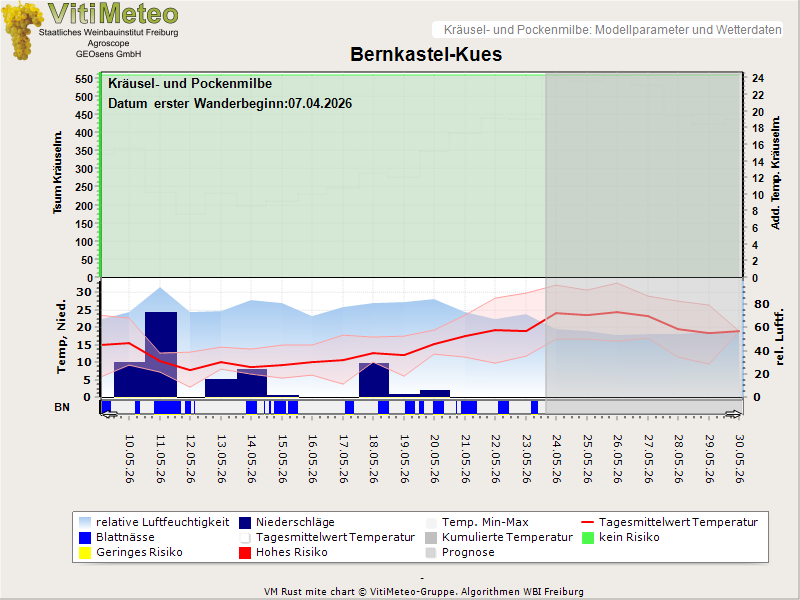Click the VM Rust mite chart copyright footer
This screenshot has height=600, width=800.
(423, 592)
